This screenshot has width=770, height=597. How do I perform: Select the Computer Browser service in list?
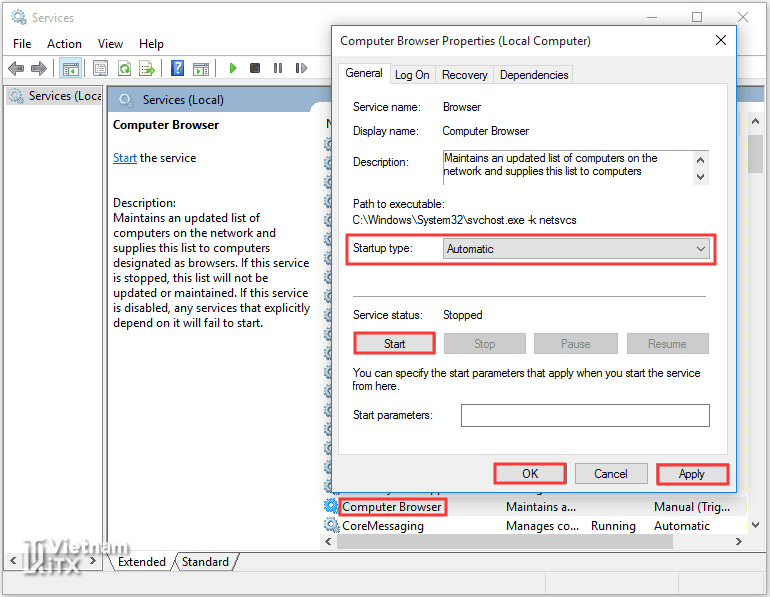click(x=392, y=507)
